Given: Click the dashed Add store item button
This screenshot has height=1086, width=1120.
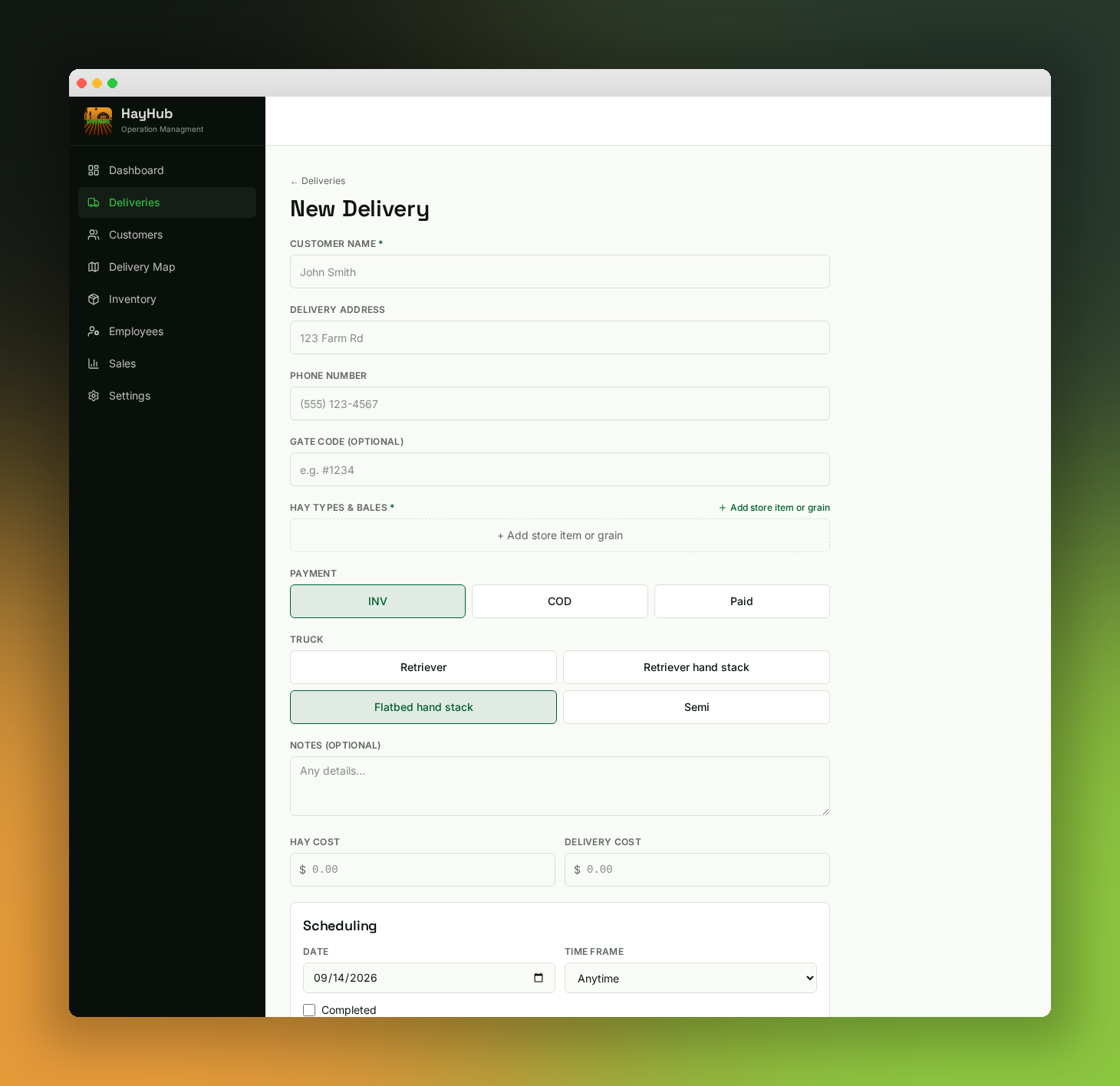Looking at the screenshot, I should 560,535.
